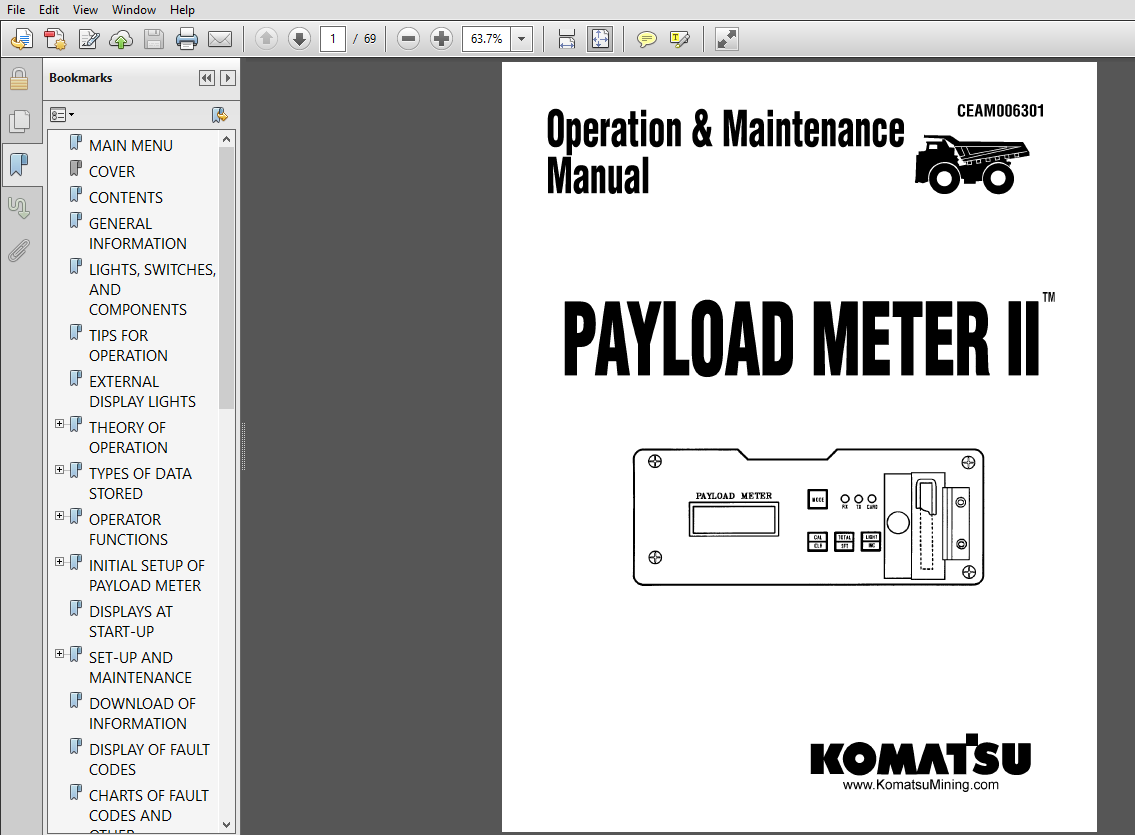
Task: Click the Open file toolbar icon
Action: coord(22,39)
